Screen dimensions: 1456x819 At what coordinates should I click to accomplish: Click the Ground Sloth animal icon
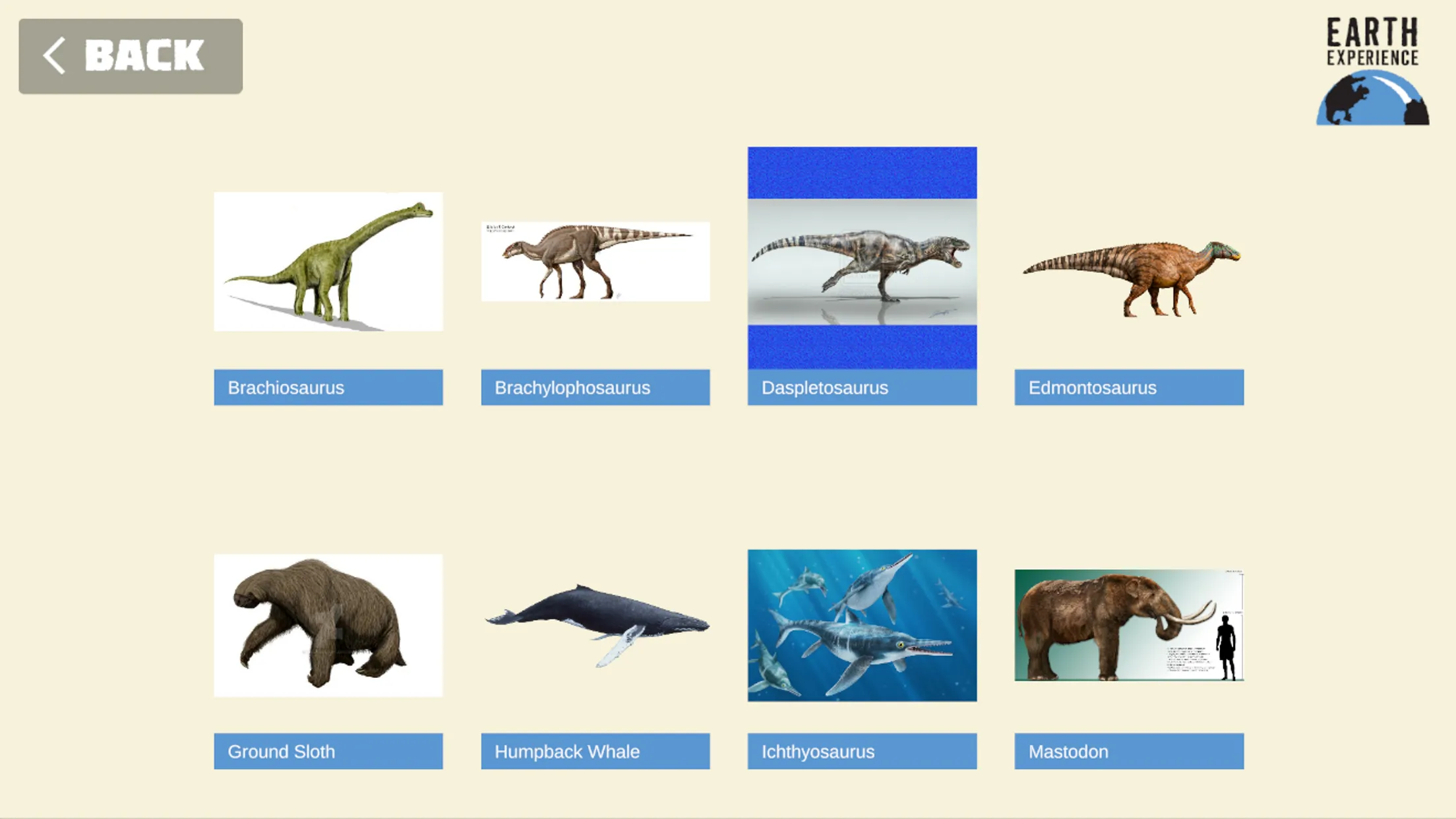click(328, 625)
